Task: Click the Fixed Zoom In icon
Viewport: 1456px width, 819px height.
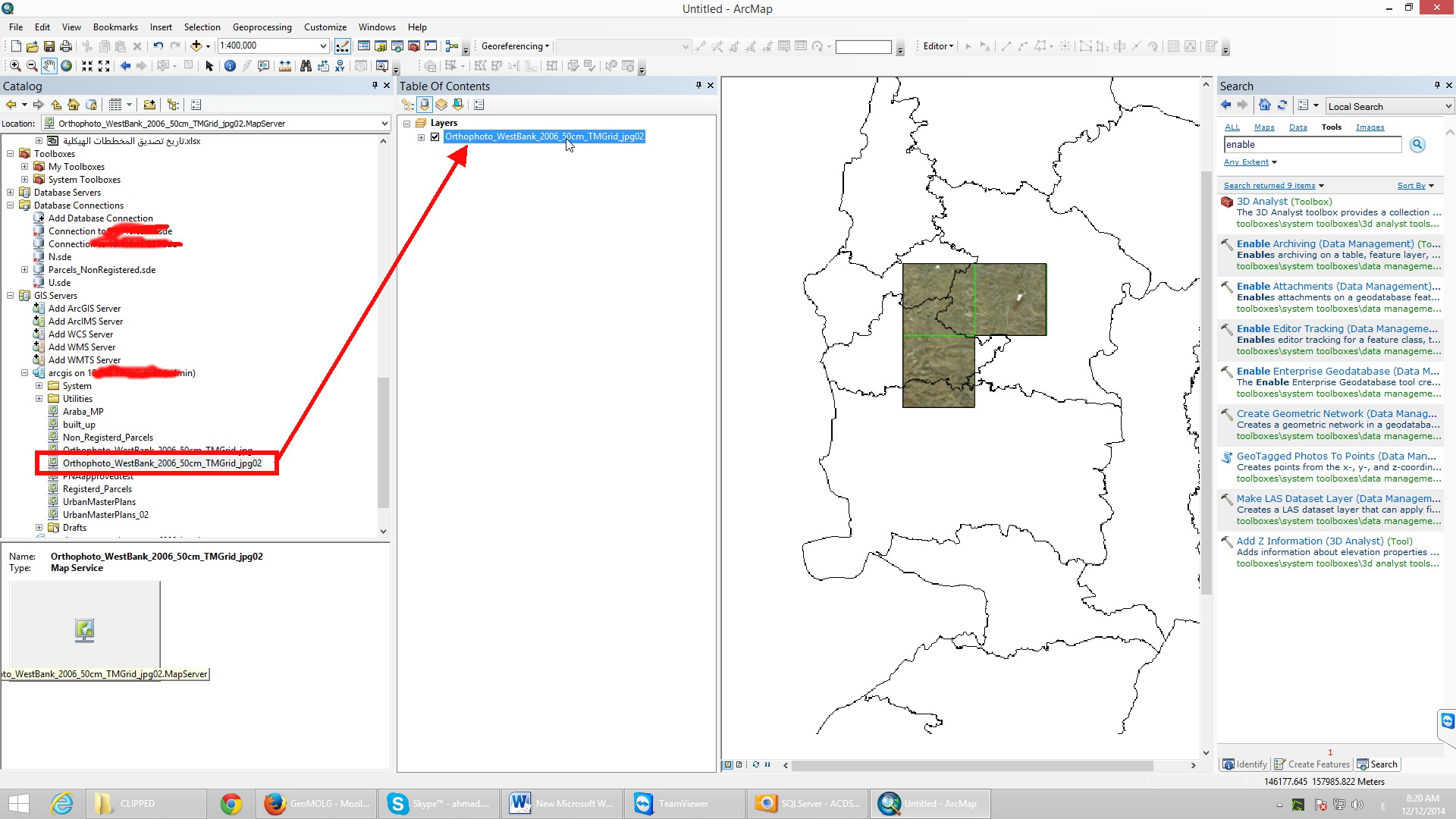Action: (87, 66)
